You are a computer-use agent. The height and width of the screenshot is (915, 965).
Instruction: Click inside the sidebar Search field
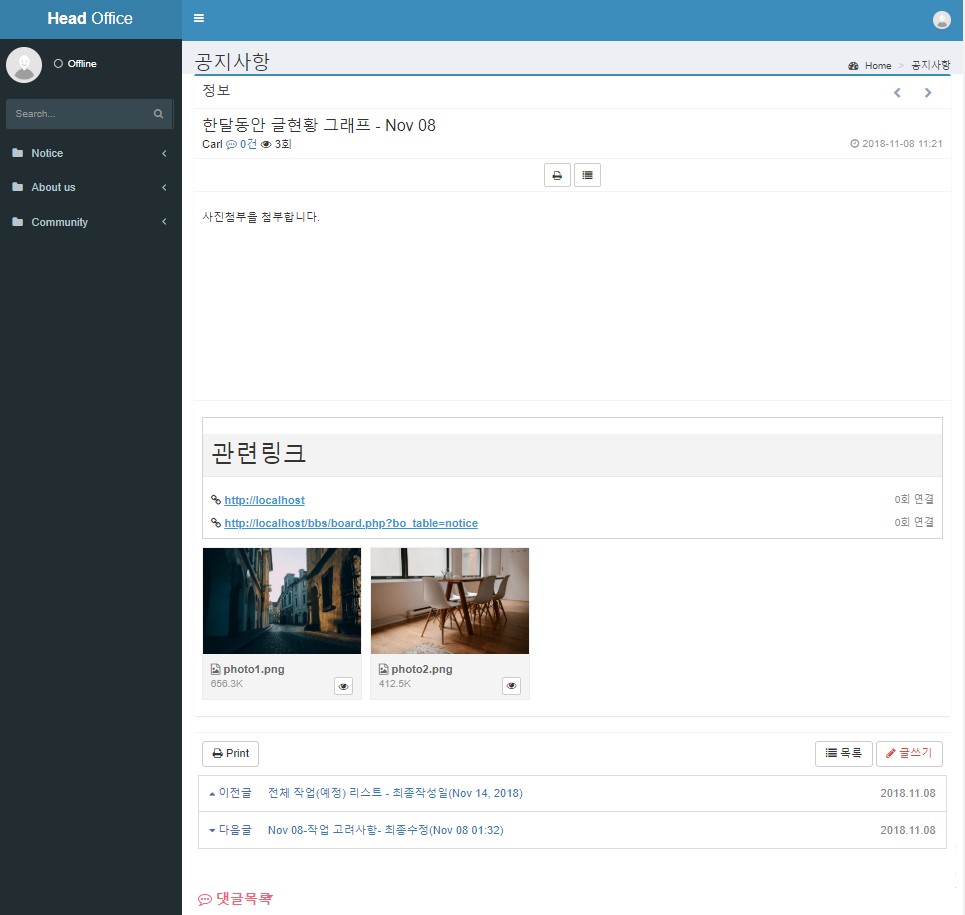coord(78,114)
